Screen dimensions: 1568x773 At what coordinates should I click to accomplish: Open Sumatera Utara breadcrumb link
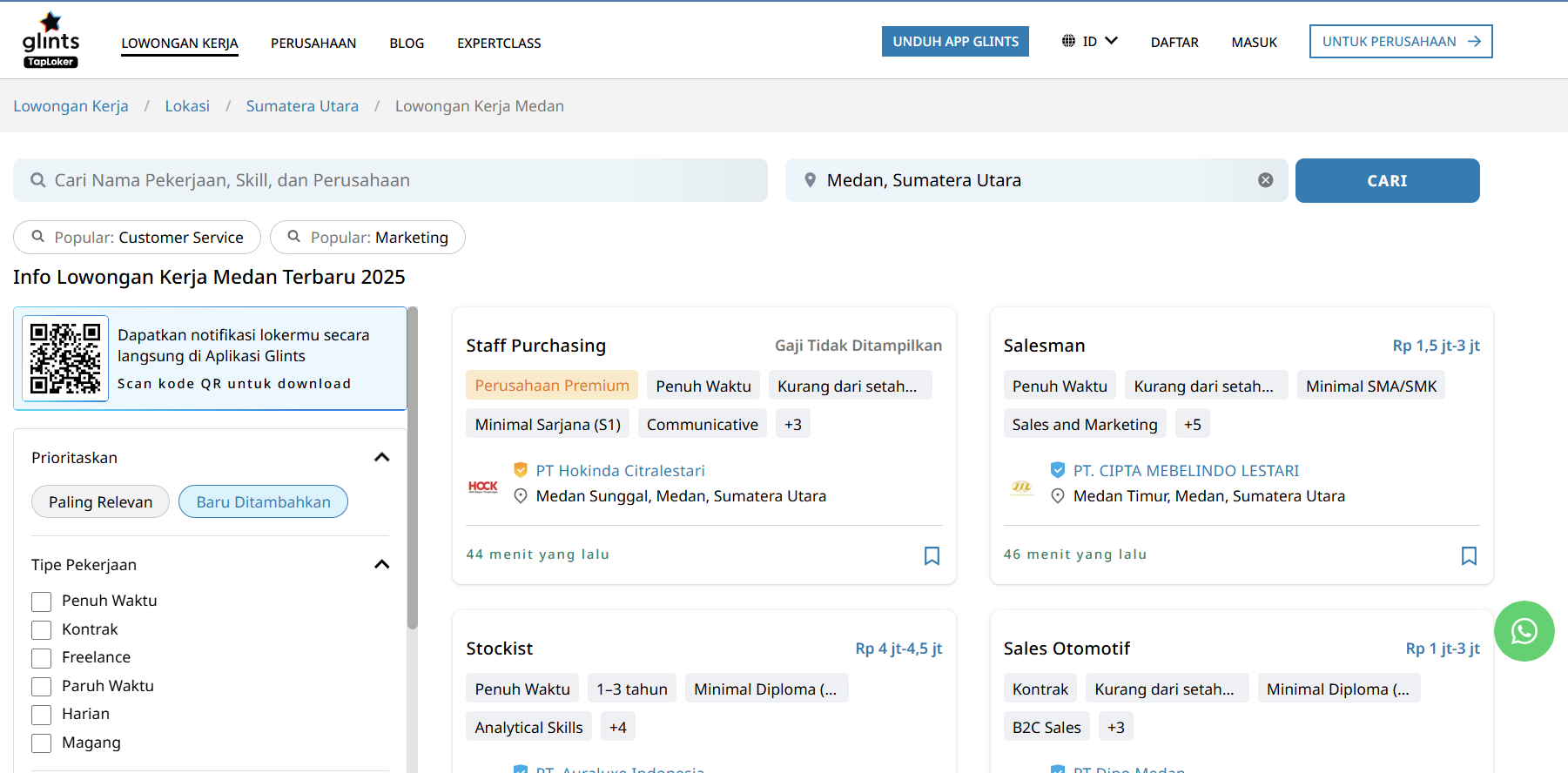(302, 105)
